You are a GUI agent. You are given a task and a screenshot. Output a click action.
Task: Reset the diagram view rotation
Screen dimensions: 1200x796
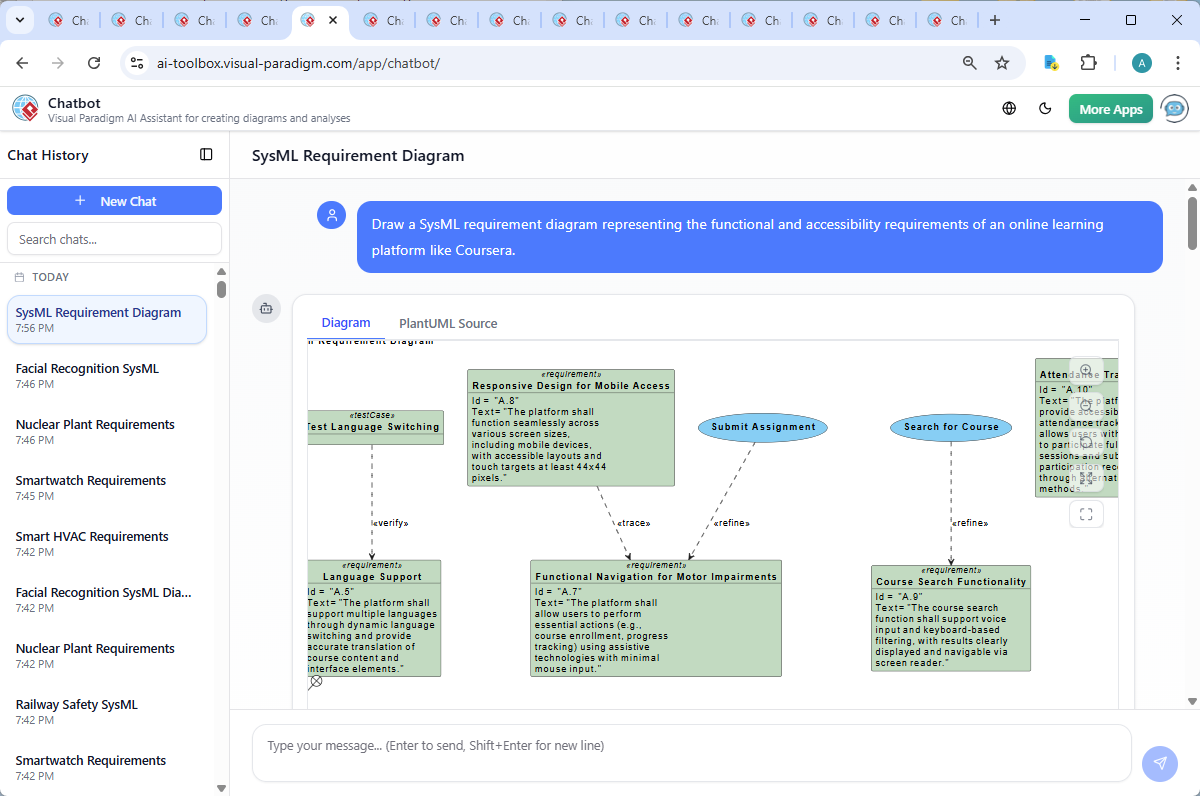coord(1086,441)
